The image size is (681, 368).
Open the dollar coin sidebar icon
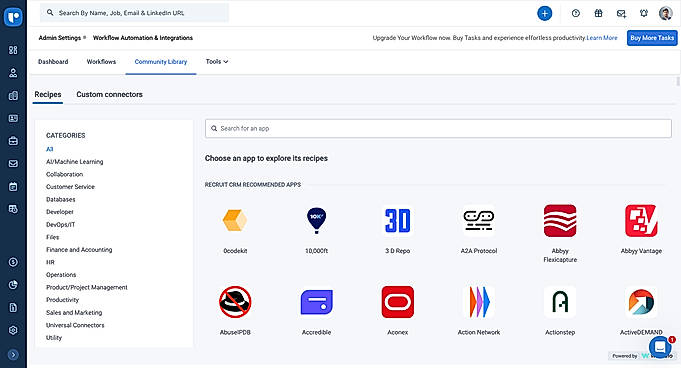[13, 262]
